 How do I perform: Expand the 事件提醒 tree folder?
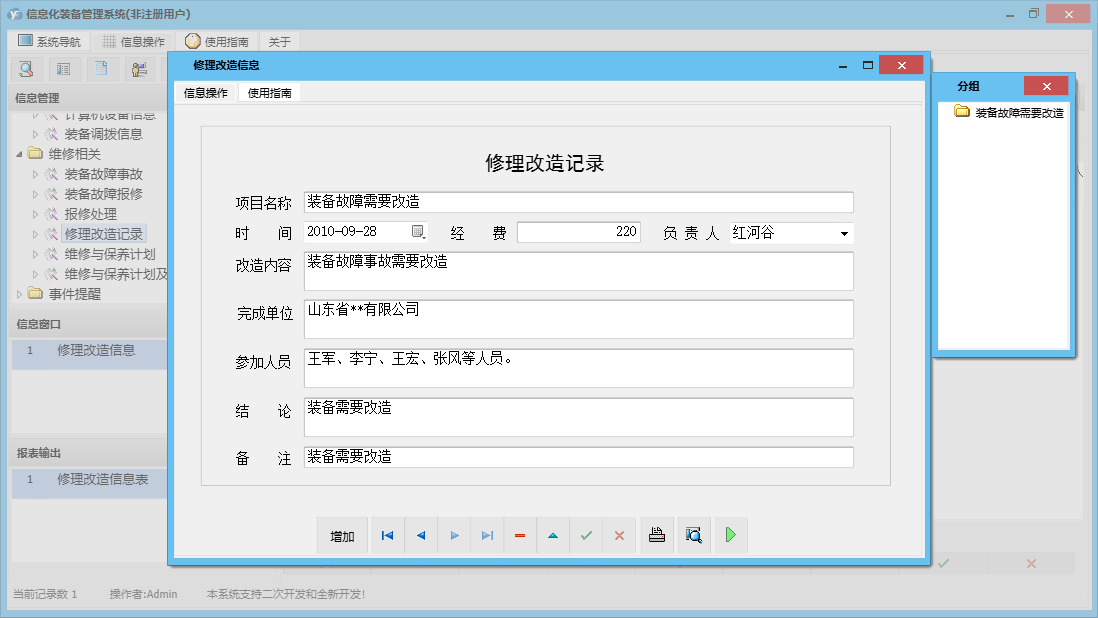pos(21,294)
